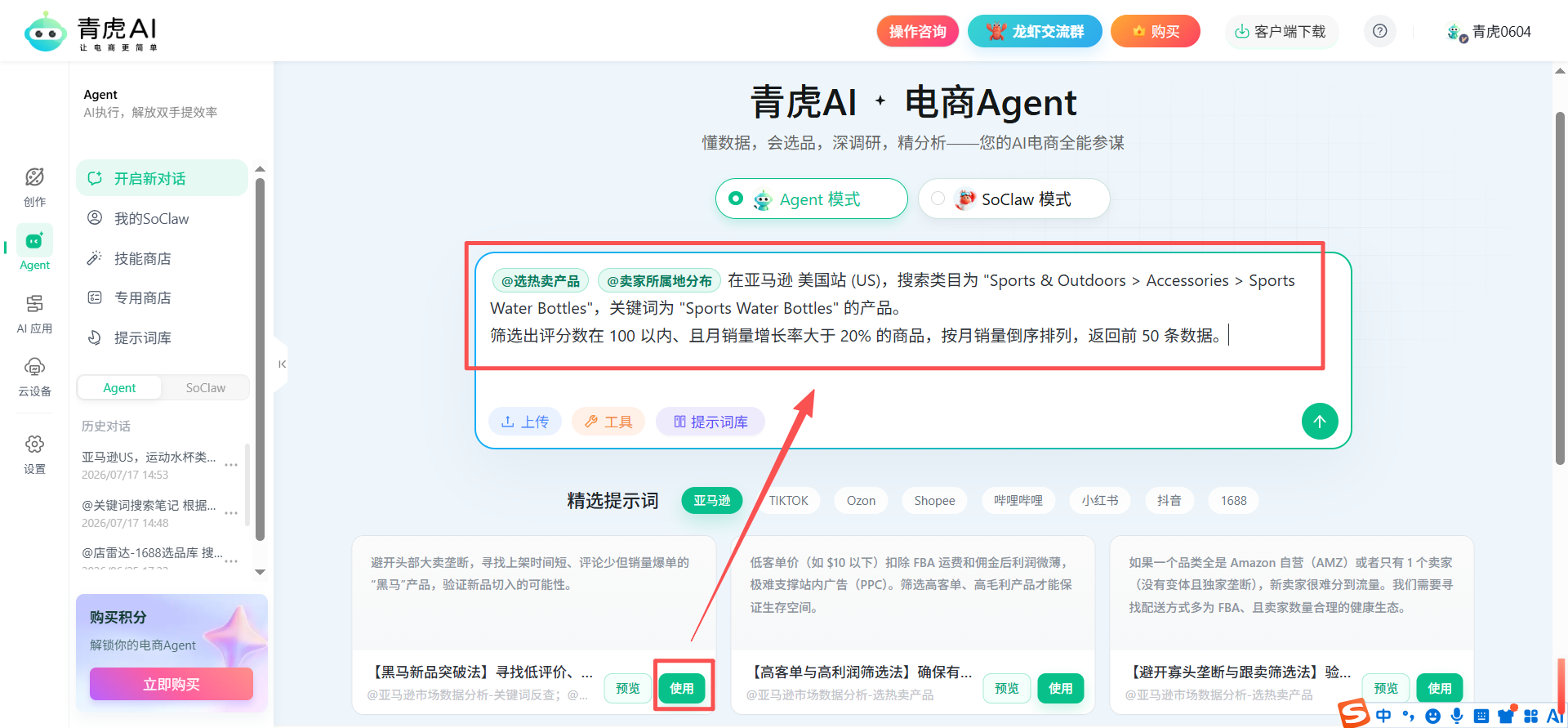
Task: Open options for @关键词搜索笔记 history chat
Action: coord(231,513)
